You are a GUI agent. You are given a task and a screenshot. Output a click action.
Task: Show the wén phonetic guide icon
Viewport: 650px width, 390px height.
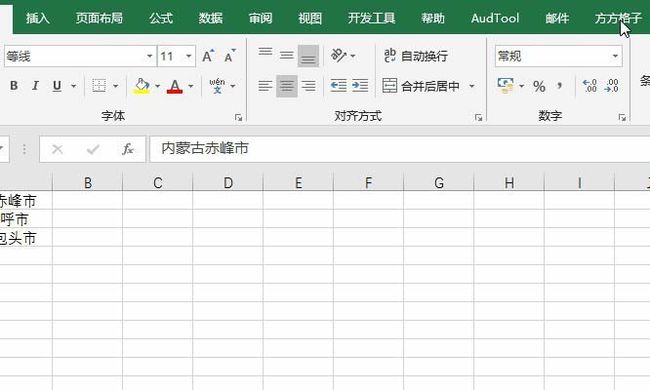(217, 86)
